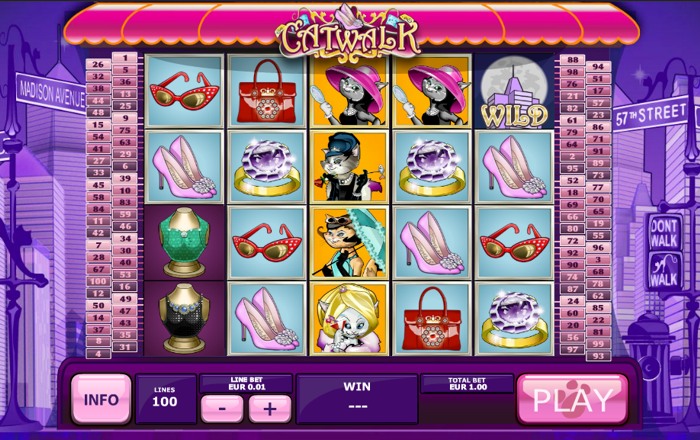Click the Lines 100 display
The height and width of the screenshot is (440, 700).
pyautogui.click(x=165, y=399)
